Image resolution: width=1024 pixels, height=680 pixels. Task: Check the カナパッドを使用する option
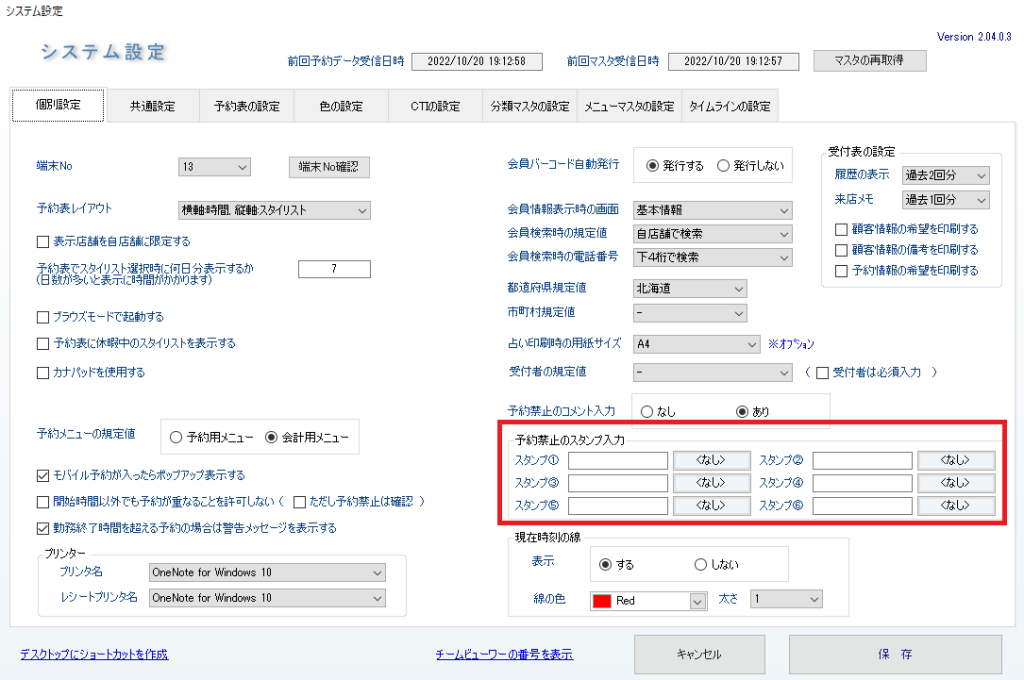pyautogui.click(x=42, y=373)
